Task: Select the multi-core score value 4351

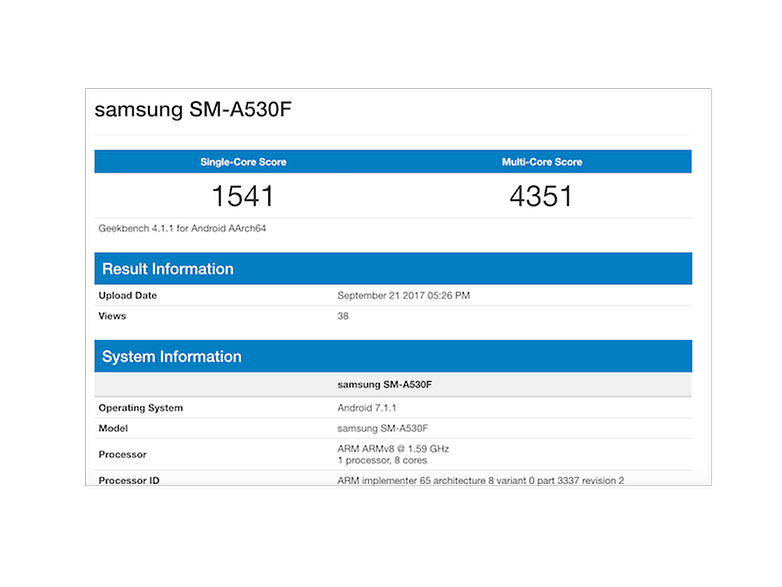Action: (541, 196)
